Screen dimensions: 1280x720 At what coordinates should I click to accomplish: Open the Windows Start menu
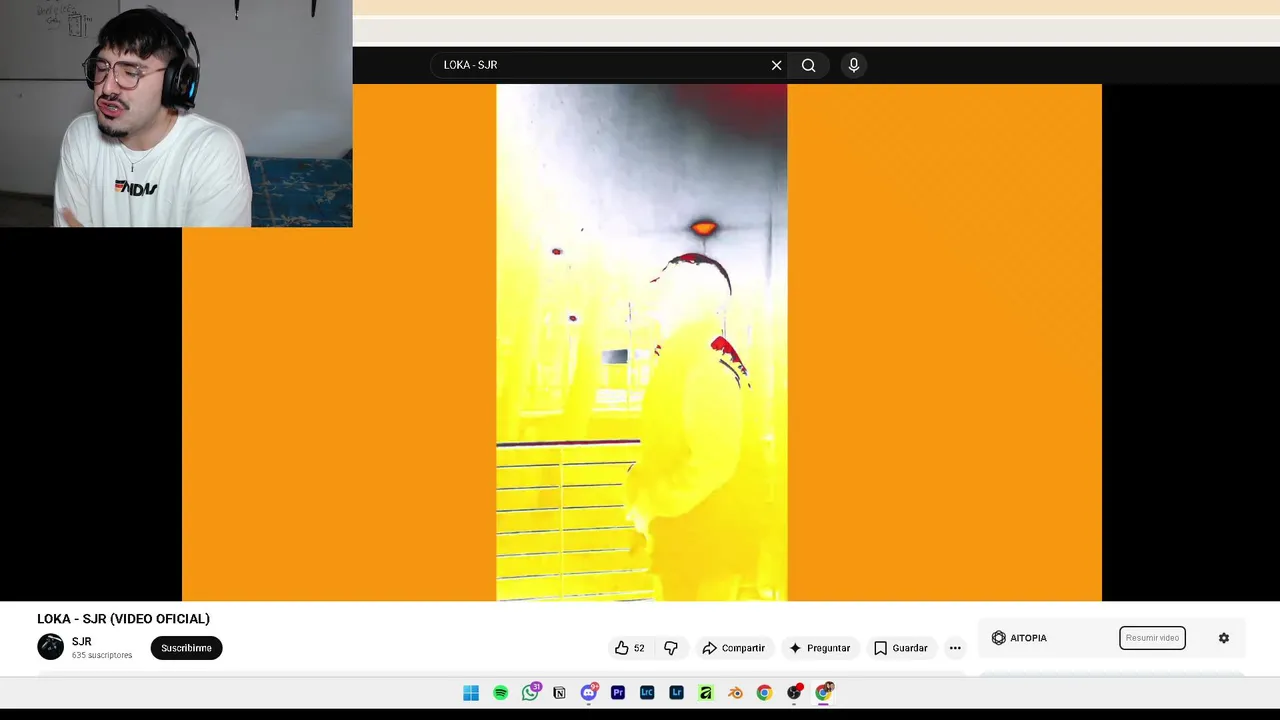pyautogui.click(x=471, y=693)
